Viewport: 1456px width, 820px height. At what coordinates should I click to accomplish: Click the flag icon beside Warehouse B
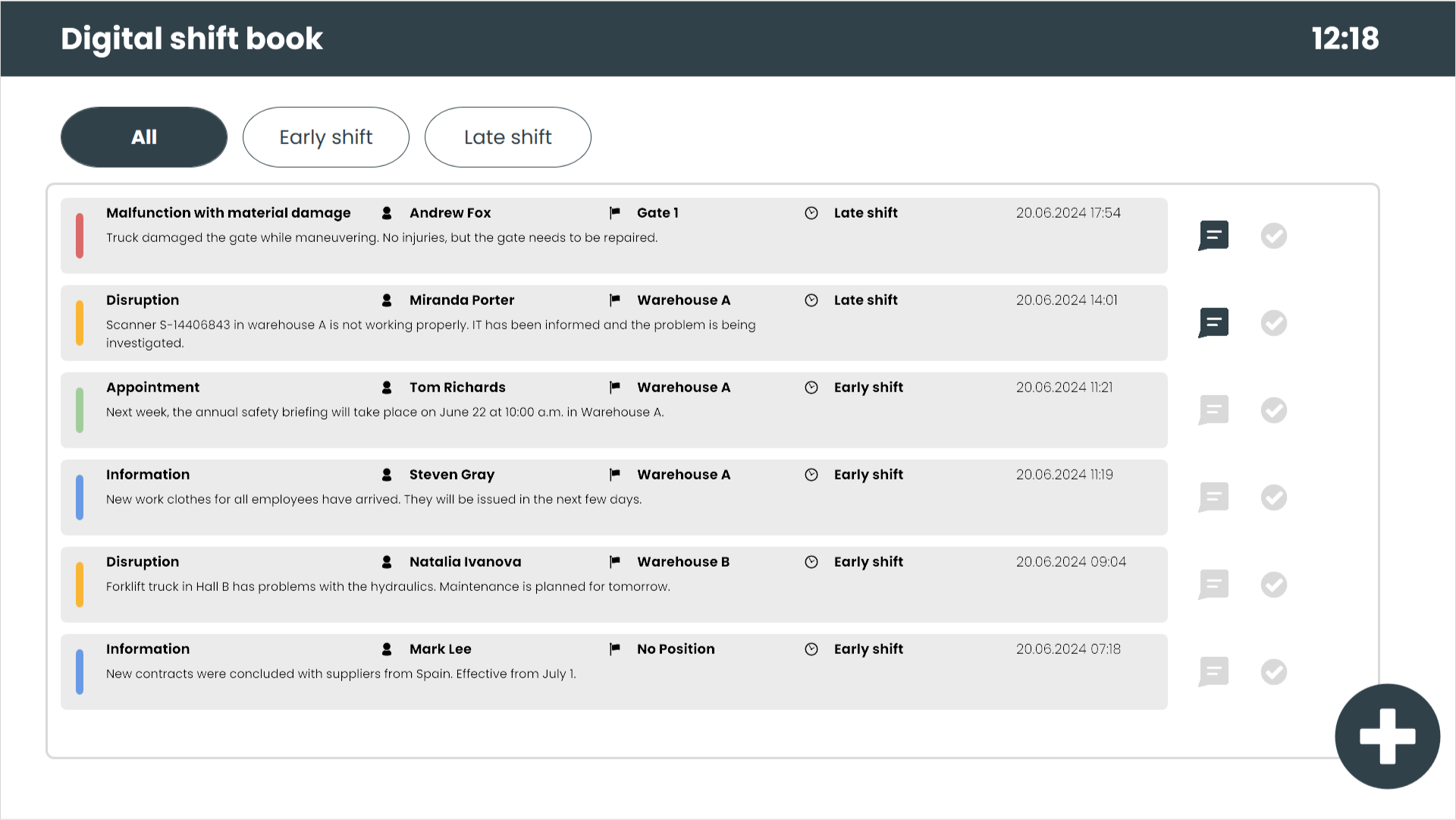coord(613,561)
